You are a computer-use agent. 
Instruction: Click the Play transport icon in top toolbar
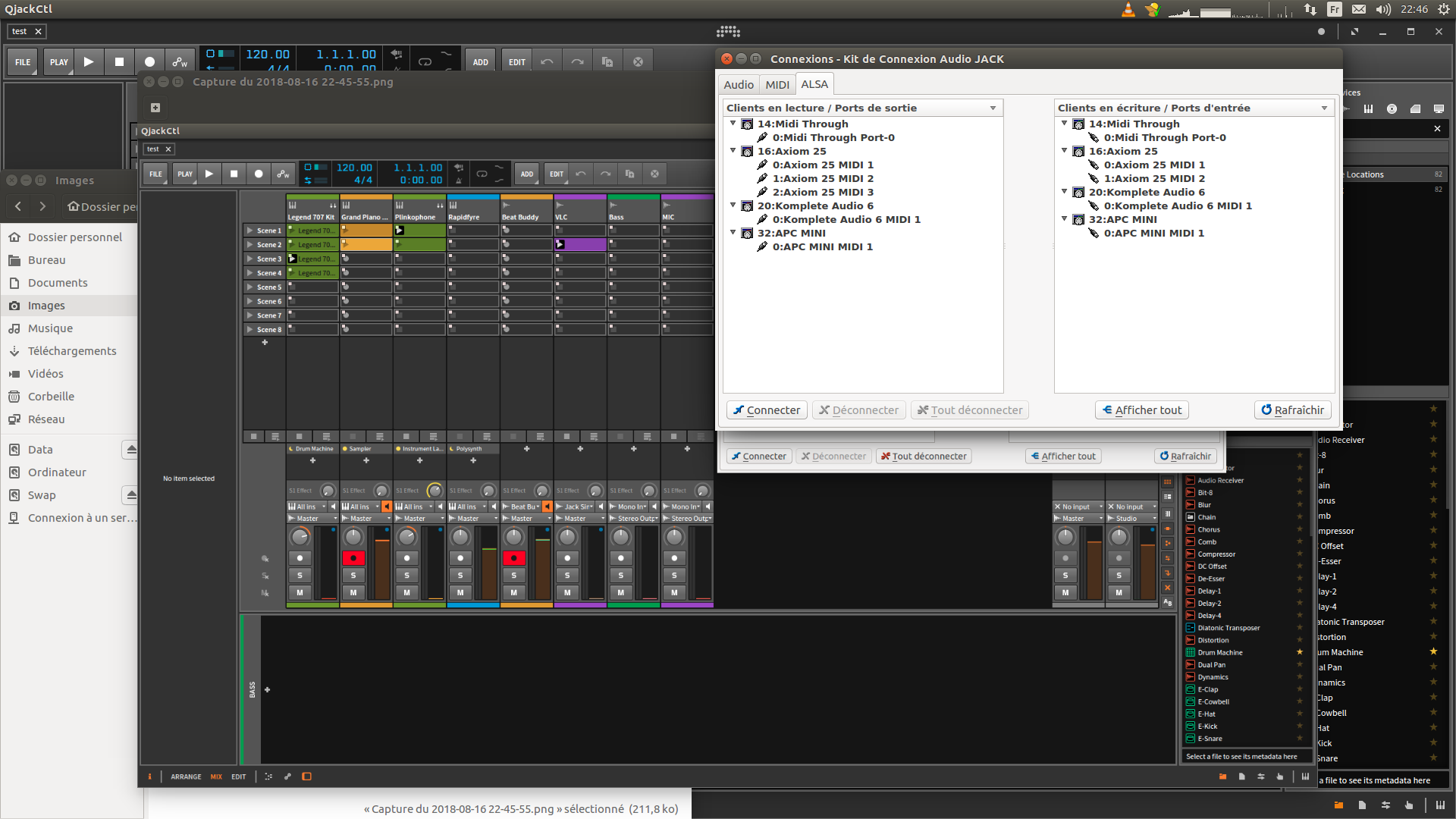coord(89,62)
